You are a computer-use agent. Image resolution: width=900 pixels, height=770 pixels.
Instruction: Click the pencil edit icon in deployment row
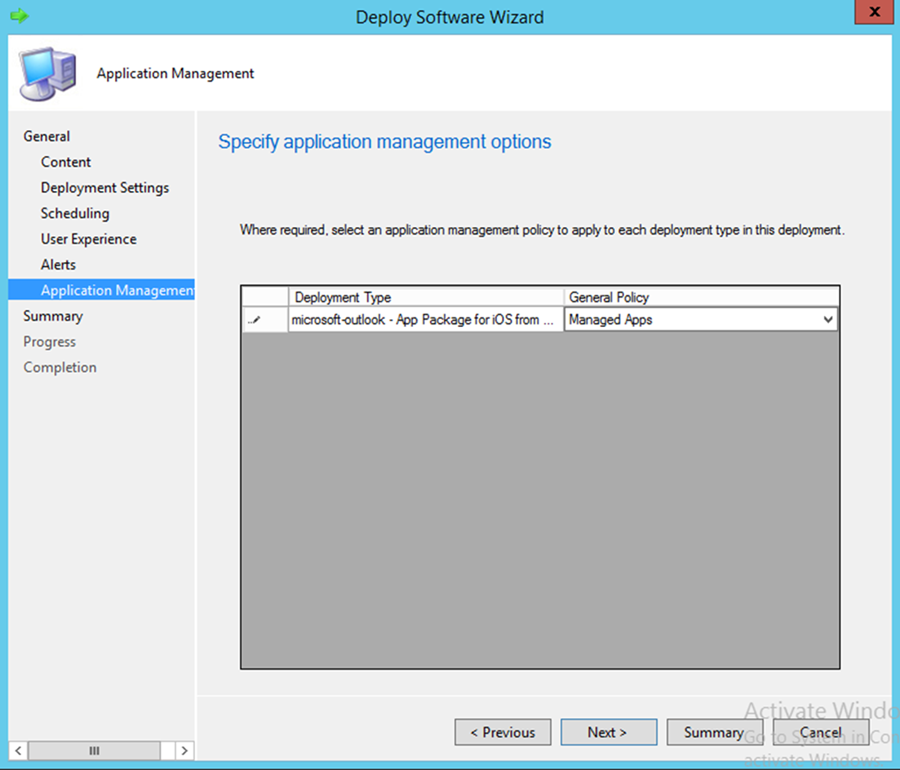[254, 320]
